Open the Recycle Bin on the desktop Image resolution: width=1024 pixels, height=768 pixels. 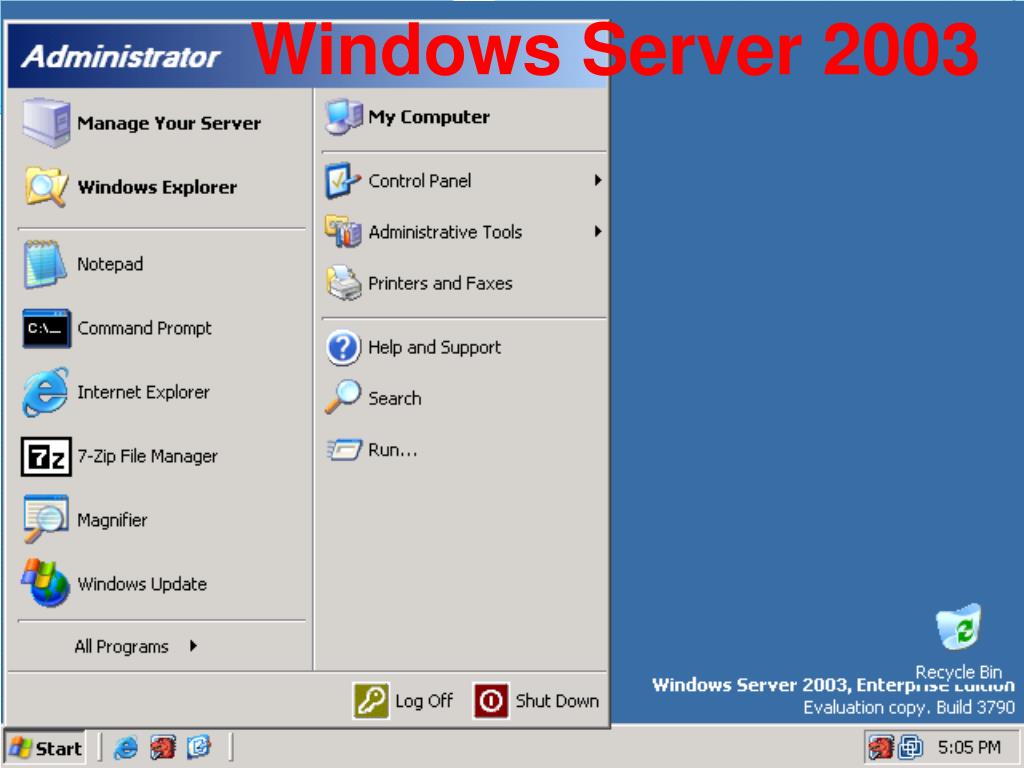958,627
